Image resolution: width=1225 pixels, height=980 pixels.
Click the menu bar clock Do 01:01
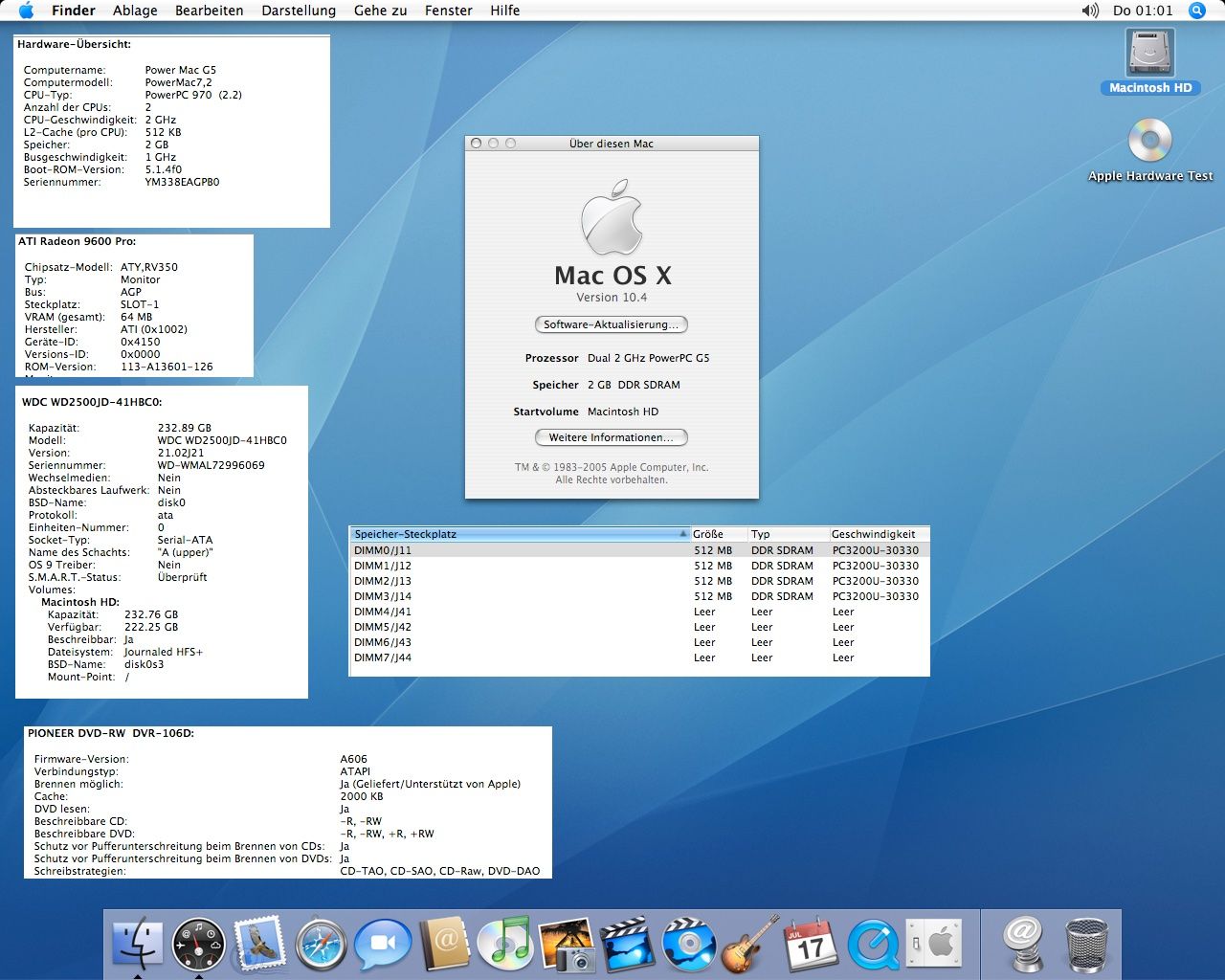(1143, 11)
